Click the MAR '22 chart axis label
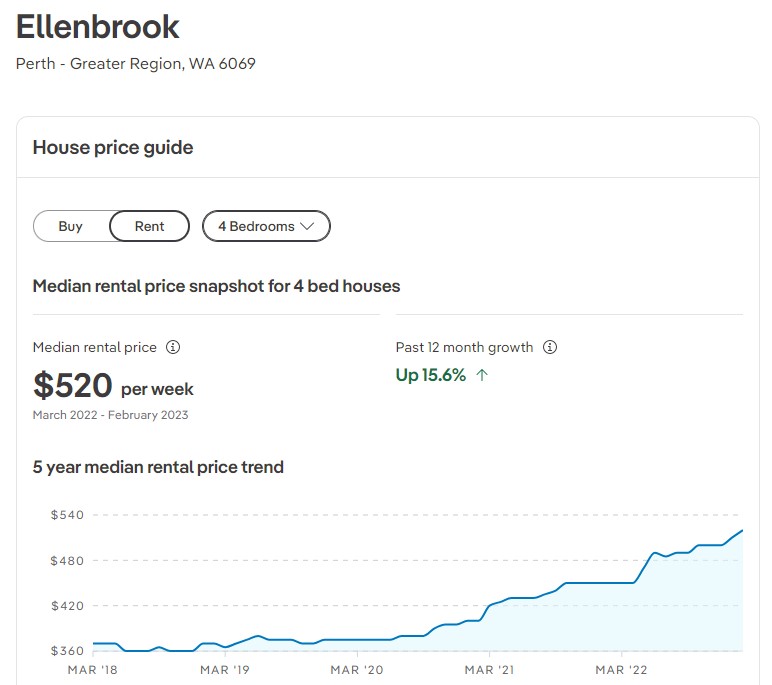This screenshot has height=685, width=772. tap(623, 669)
